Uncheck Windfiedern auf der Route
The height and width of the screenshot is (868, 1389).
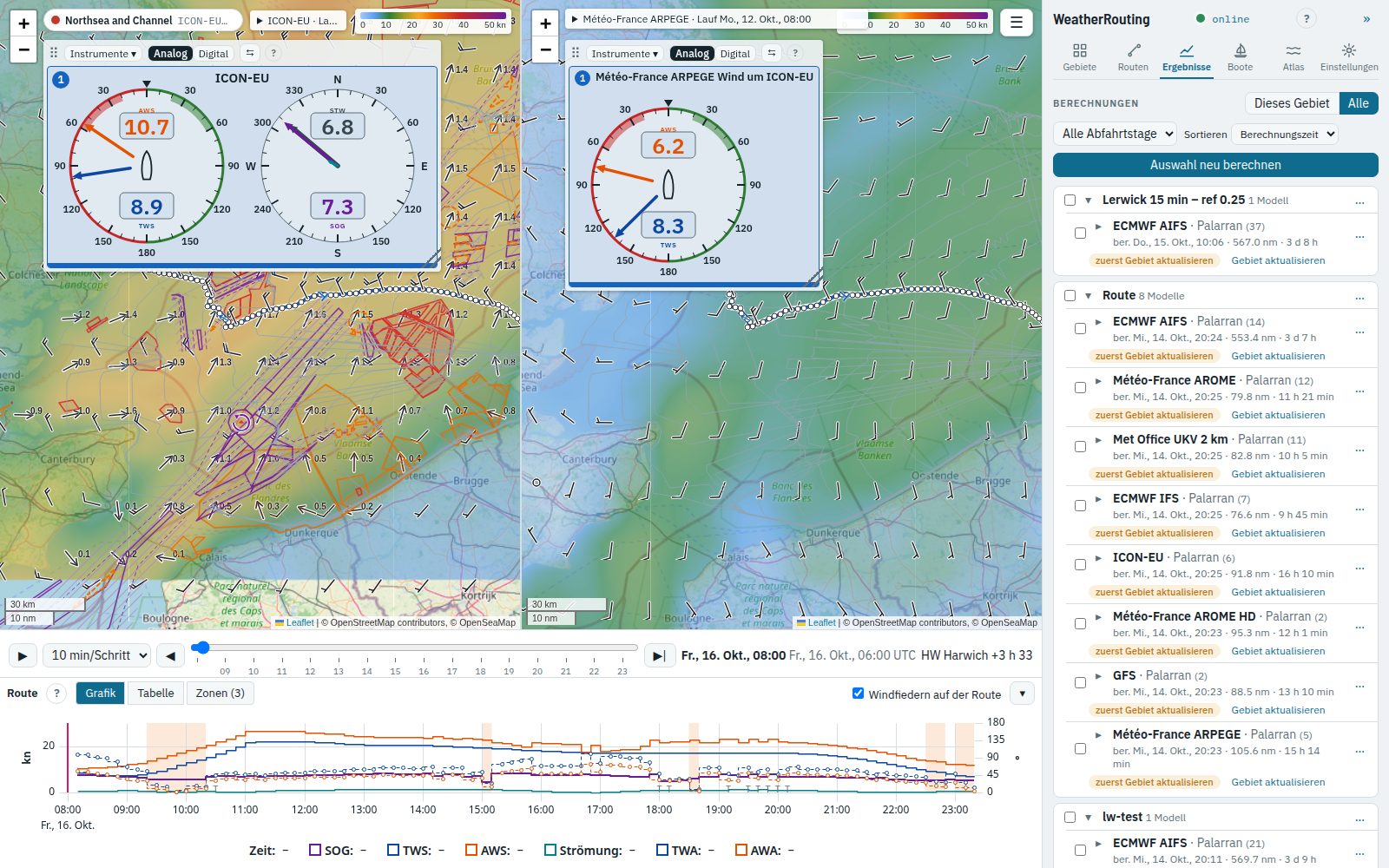tap(858, 693)
